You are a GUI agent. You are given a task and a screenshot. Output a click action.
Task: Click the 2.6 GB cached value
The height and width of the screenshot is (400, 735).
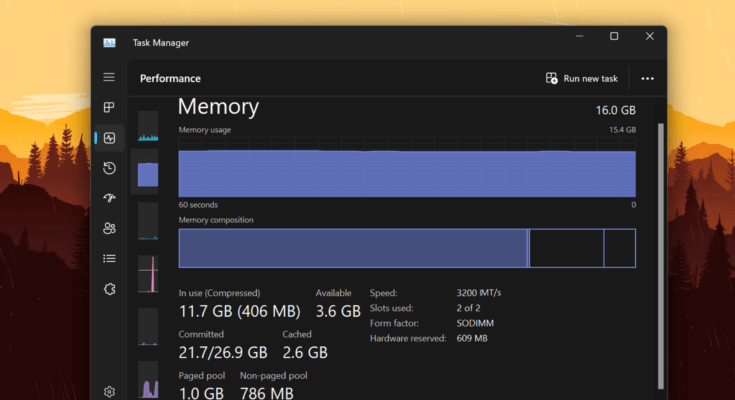[x=305, y=352]
